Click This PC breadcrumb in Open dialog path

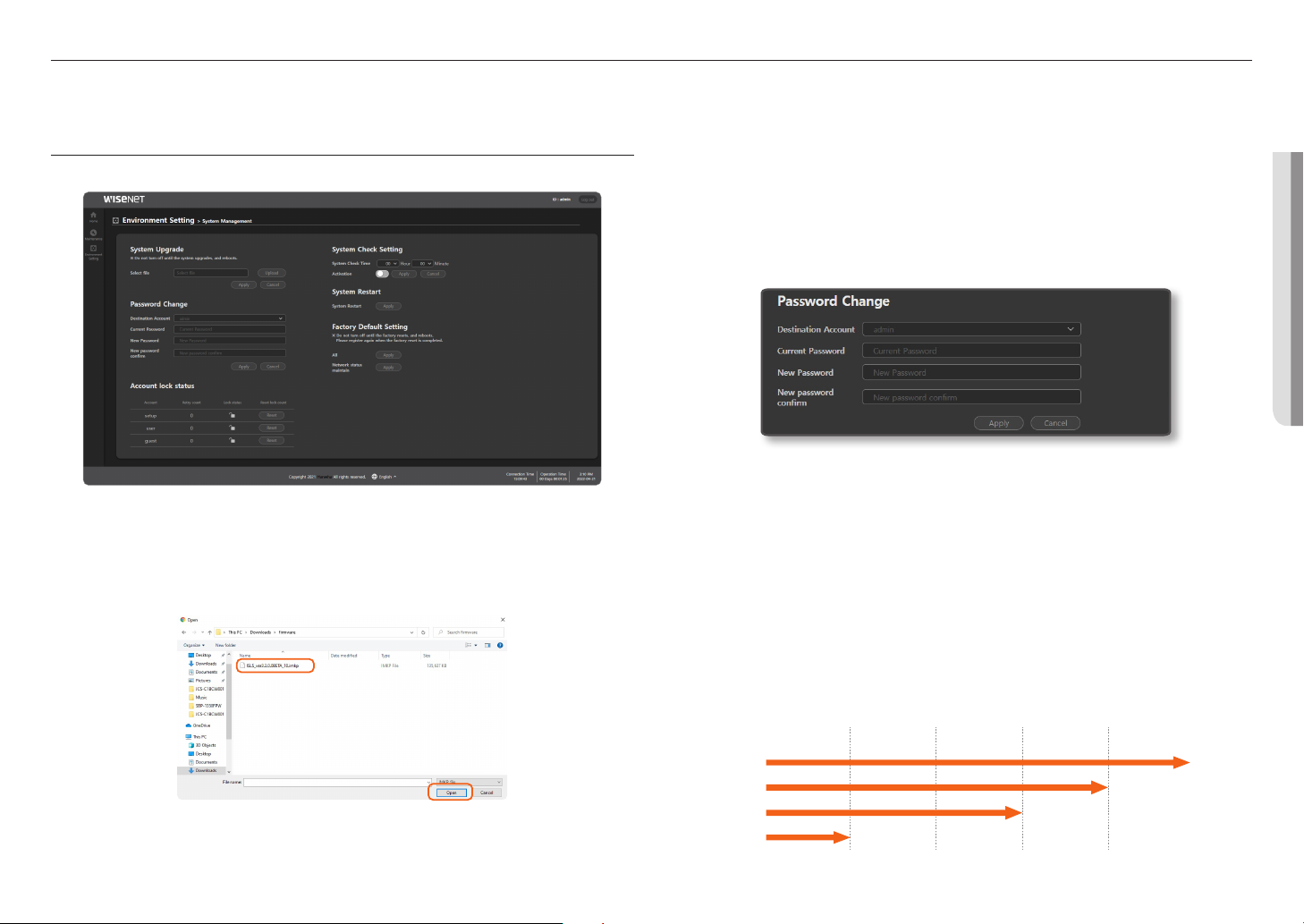point(235,632)
